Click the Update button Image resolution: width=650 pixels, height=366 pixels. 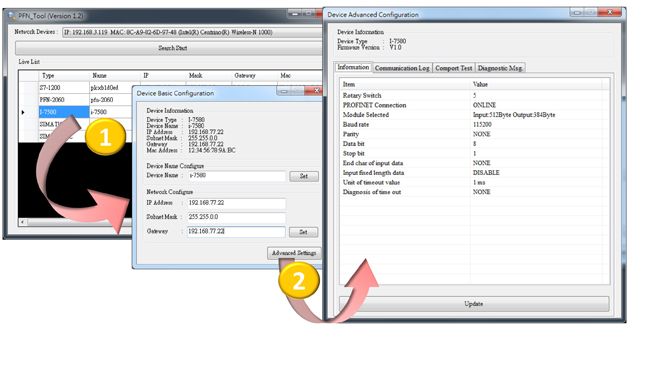[474, 304]
